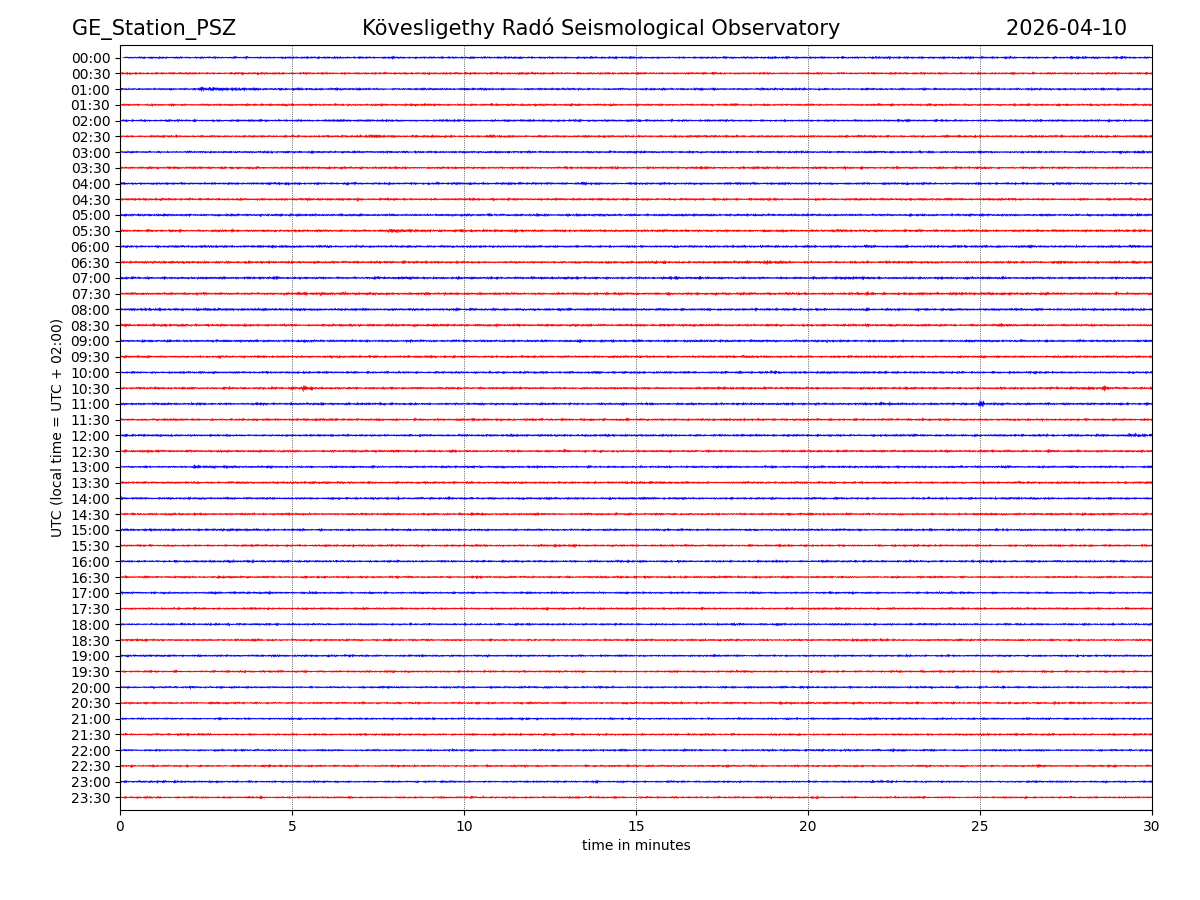Click the GE_Station_PSZ station title

[x=153, y=28]
